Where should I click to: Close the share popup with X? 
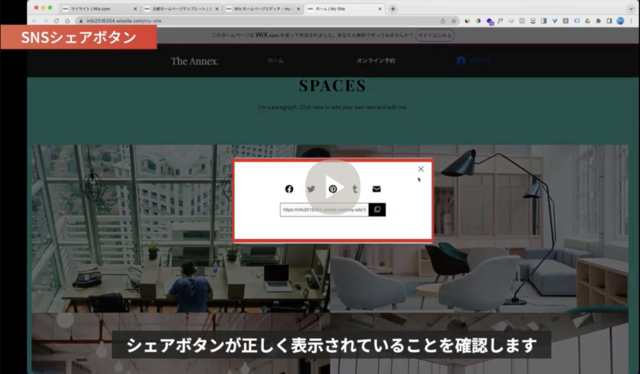pyautogui.click(x=421, y=169)
